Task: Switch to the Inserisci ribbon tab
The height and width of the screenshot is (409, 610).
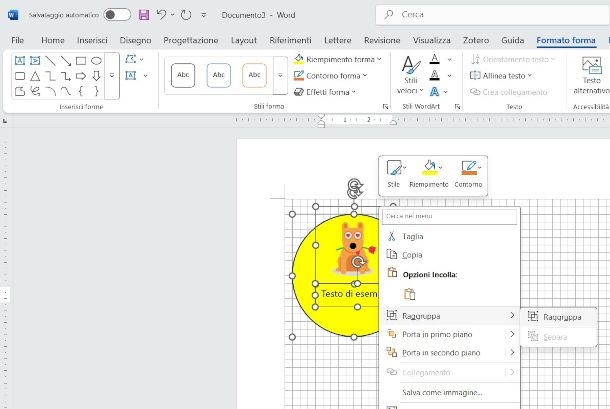Action: (92, 40)
